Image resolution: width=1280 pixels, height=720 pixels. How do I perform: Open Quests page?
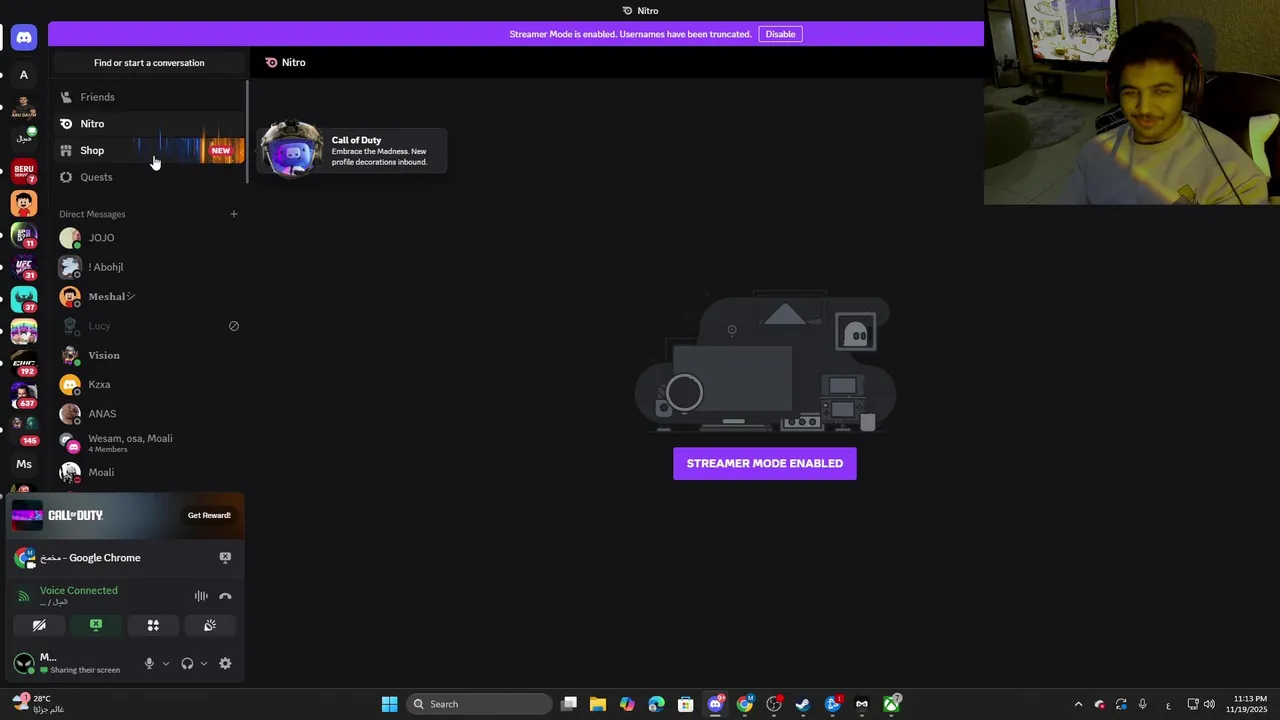click(149, 177)
